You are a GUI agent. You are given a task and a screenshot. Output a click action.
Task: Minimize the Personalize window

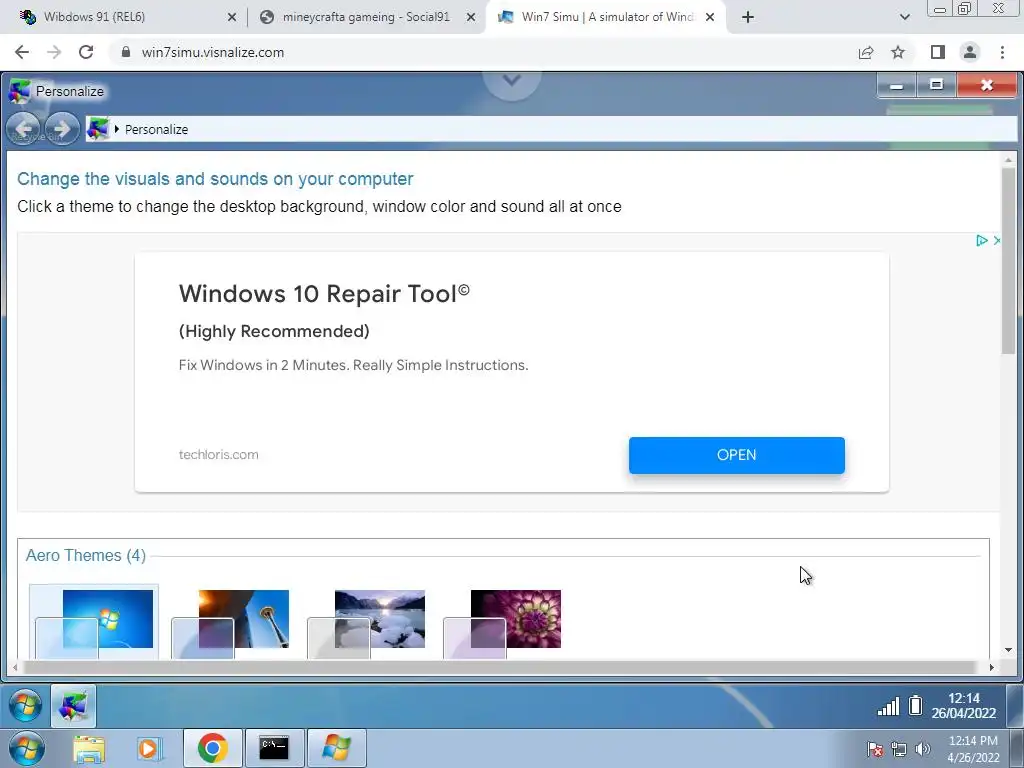(x=897, y=86)
